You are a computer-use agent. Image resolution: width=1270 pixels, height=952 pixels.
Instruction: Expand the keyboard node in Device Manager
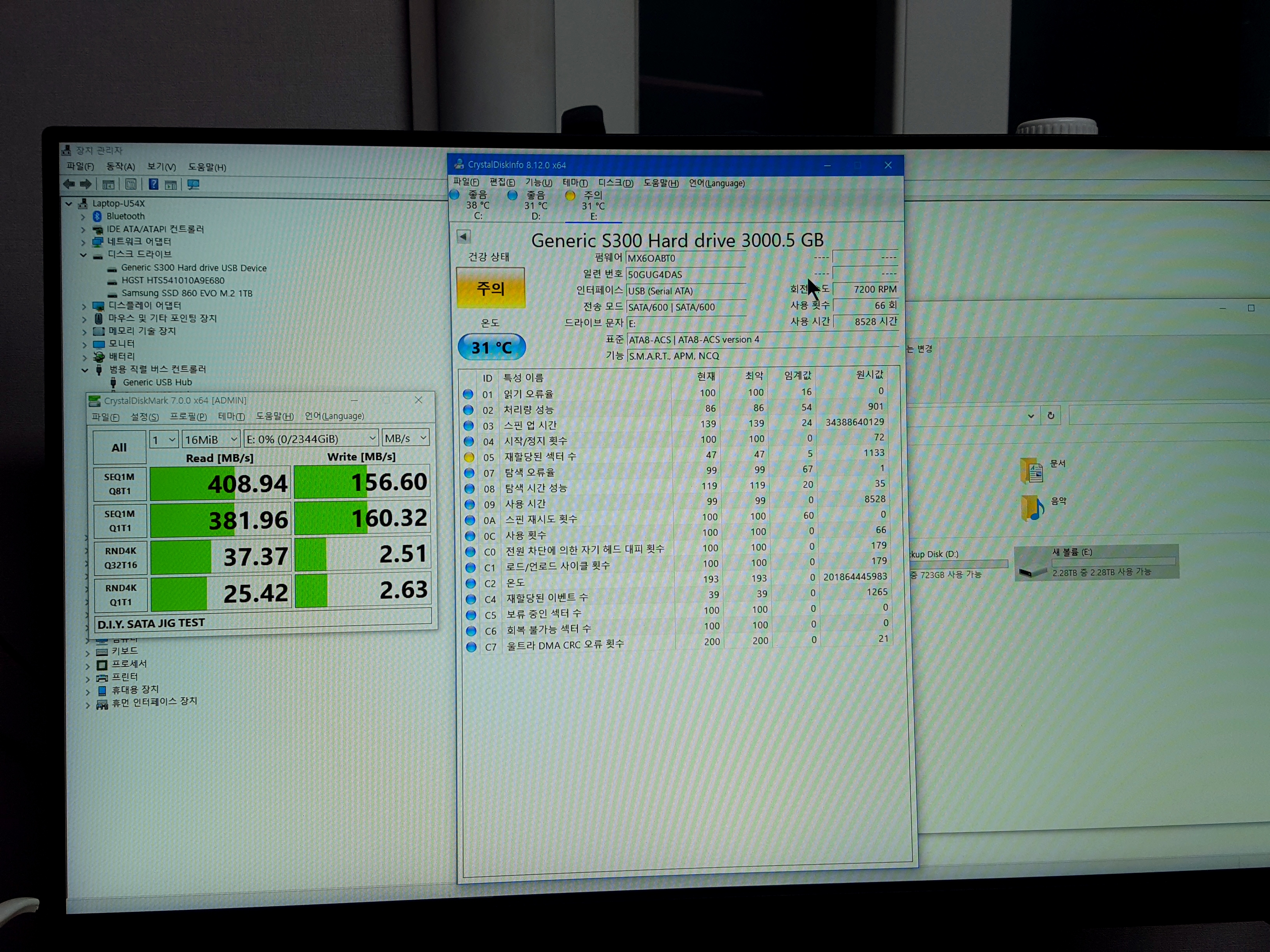coord(87,653)
